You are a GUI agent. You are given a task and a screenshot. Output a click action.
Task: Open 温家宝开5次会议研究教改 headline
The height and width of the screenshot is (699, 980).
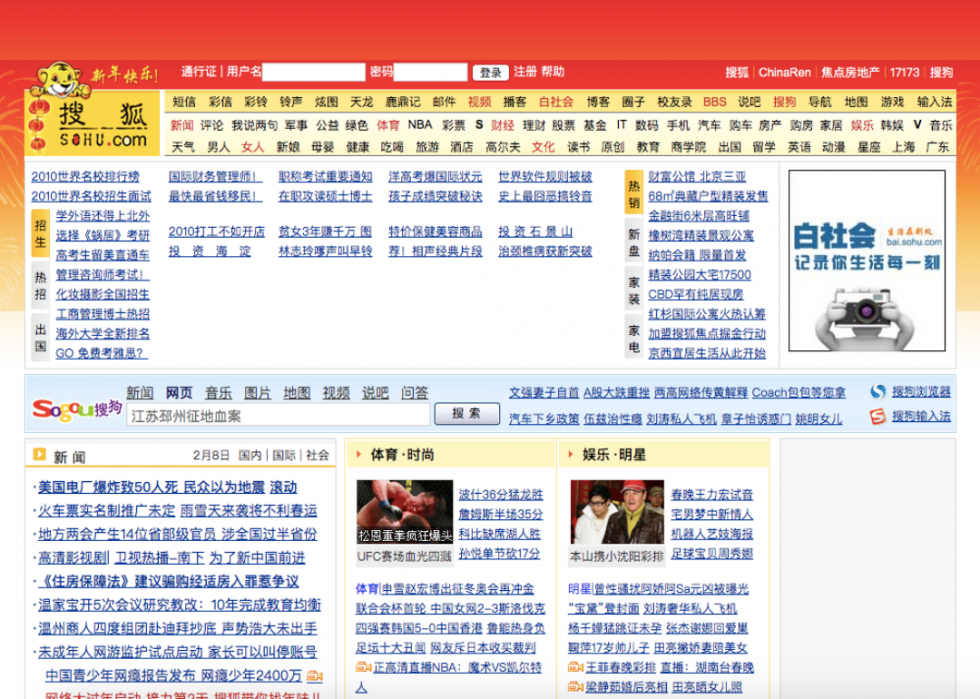point(179,605)
